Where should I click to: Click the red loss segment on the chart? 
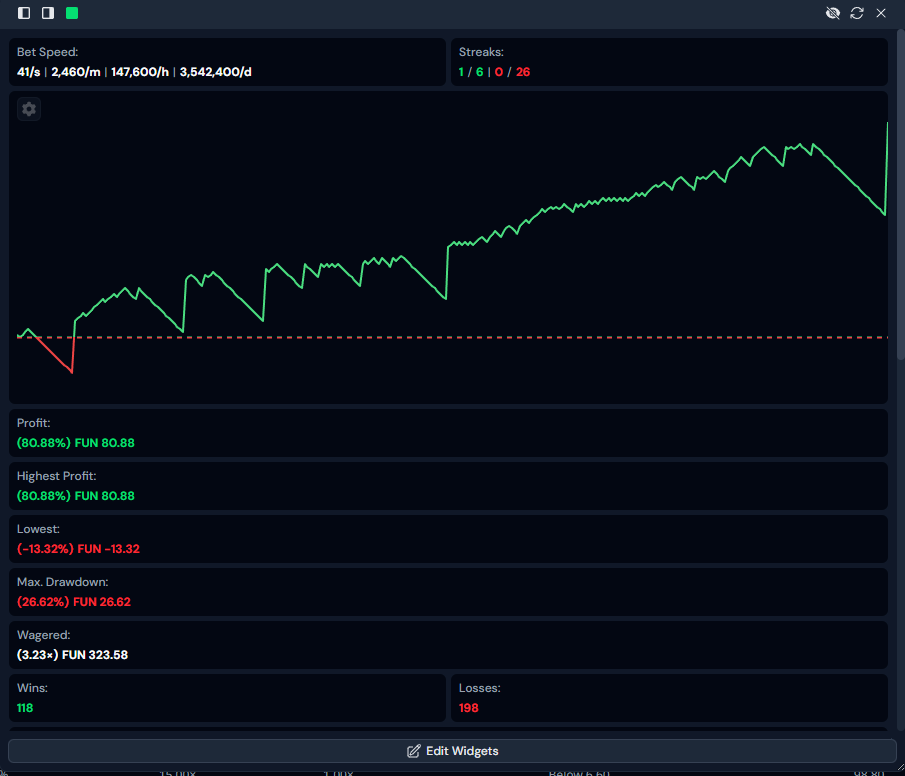click(55, 356)
